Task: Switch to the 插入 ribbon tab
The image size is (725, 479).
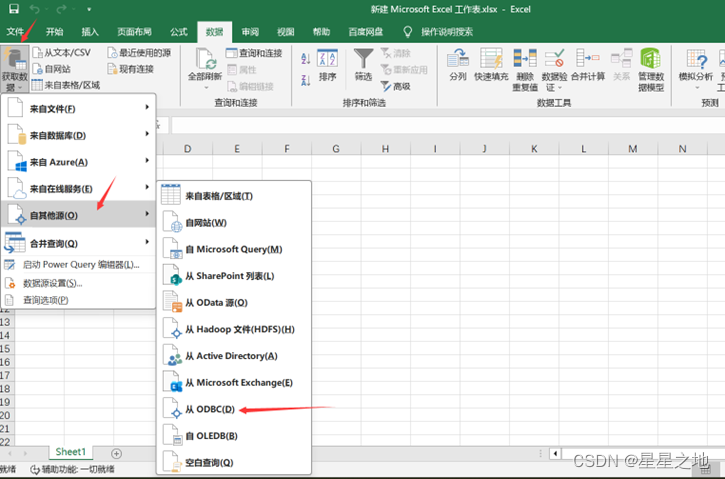Action: [90, 31]
